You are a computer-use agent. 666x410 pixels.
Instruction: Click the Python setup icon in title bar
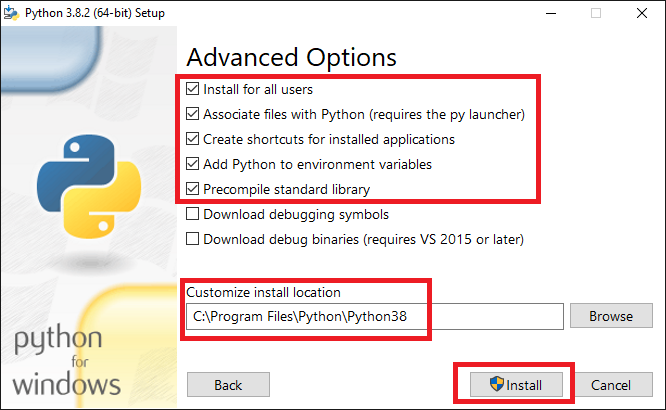click(12, 13)
